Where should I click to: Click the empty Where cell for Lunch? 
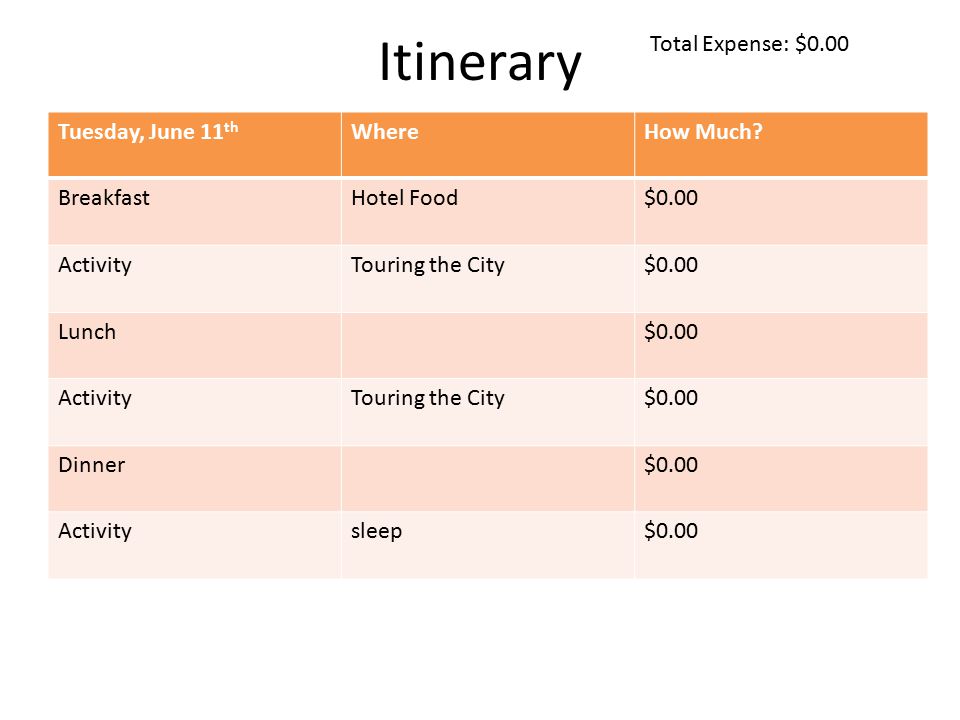pyautogui.click(x=487, y=345)
